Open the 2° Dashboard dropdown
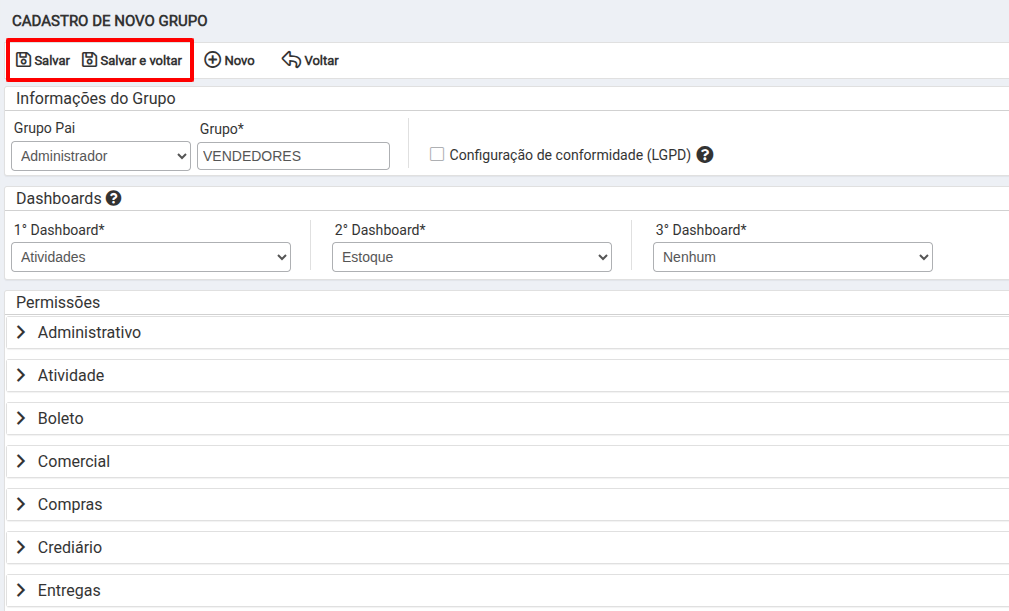This screenshot has width=1009, height=611. pos(472,257)
